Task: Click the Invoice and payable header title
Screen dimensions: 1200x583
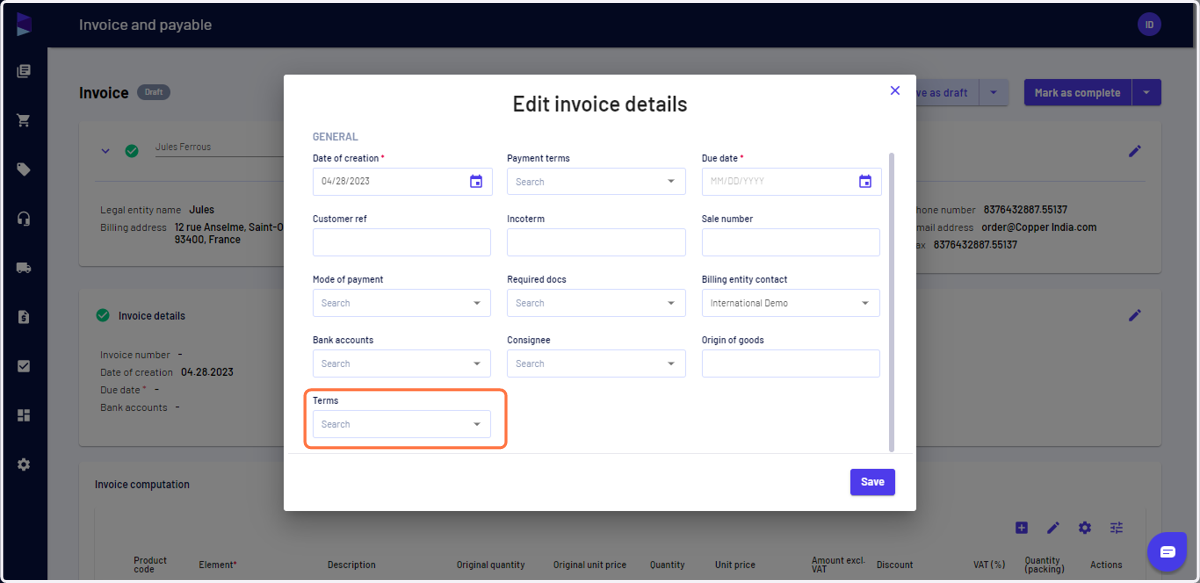Action: click(145, 25)
